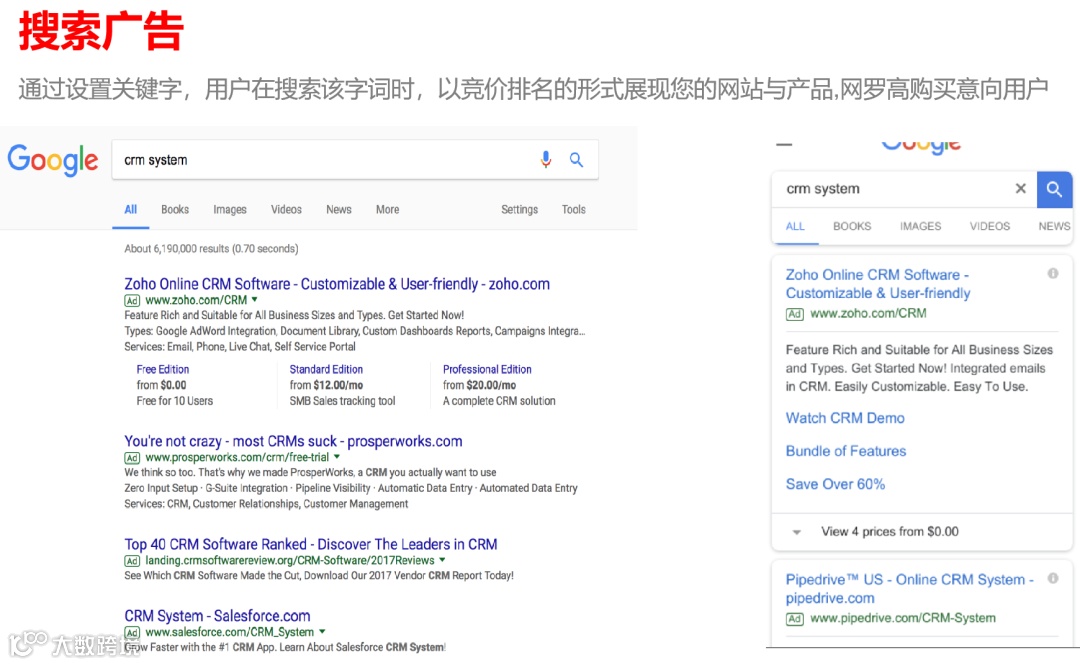This screenshot has height=665, width=1080.
Task: Open dropdown arrow after salesforce CRM_System URL
Action: [322, 632]
